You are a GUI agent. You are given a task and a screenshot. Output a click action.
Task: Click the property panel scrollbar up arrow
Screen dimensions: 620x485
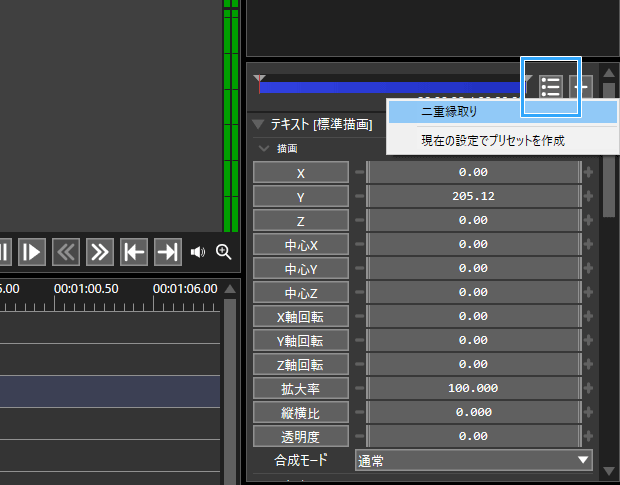pos(609,73)
